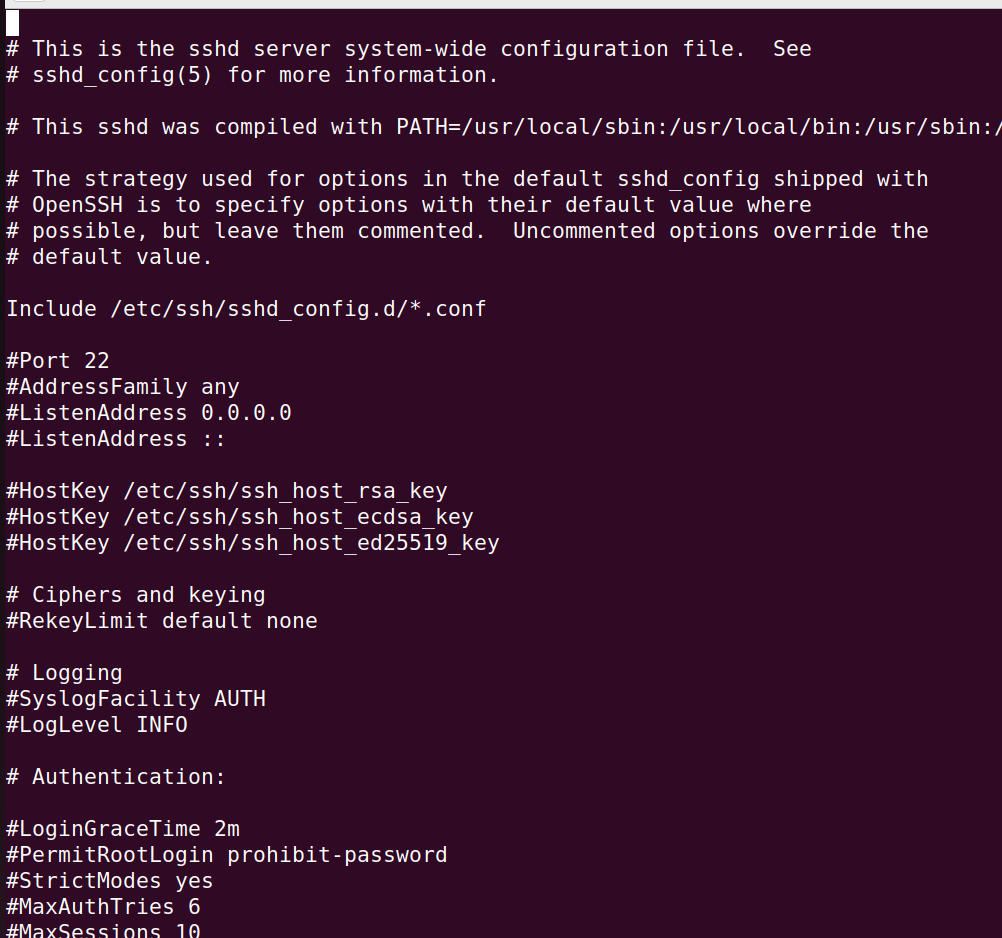1002x938 pixels.
Task: Click the SyslogFacility AUTH line
Action: 136,699
